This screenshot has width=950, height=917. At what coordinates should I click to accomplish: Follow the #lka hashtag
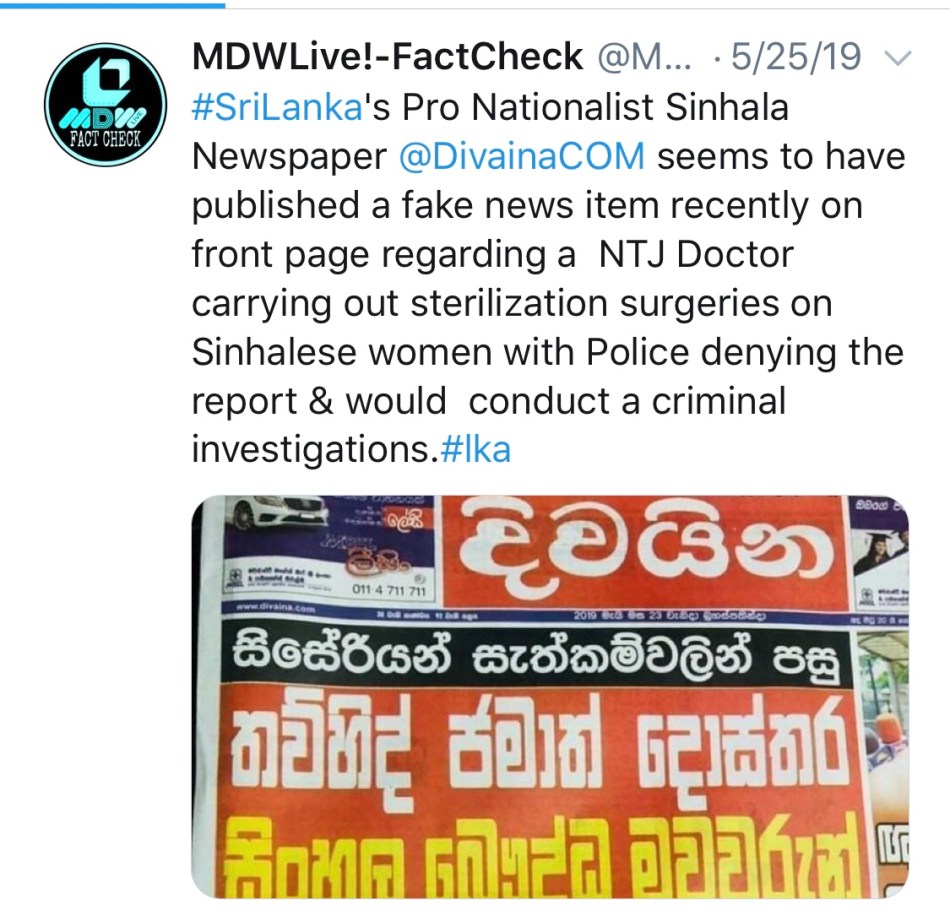(x=476, y=449)
